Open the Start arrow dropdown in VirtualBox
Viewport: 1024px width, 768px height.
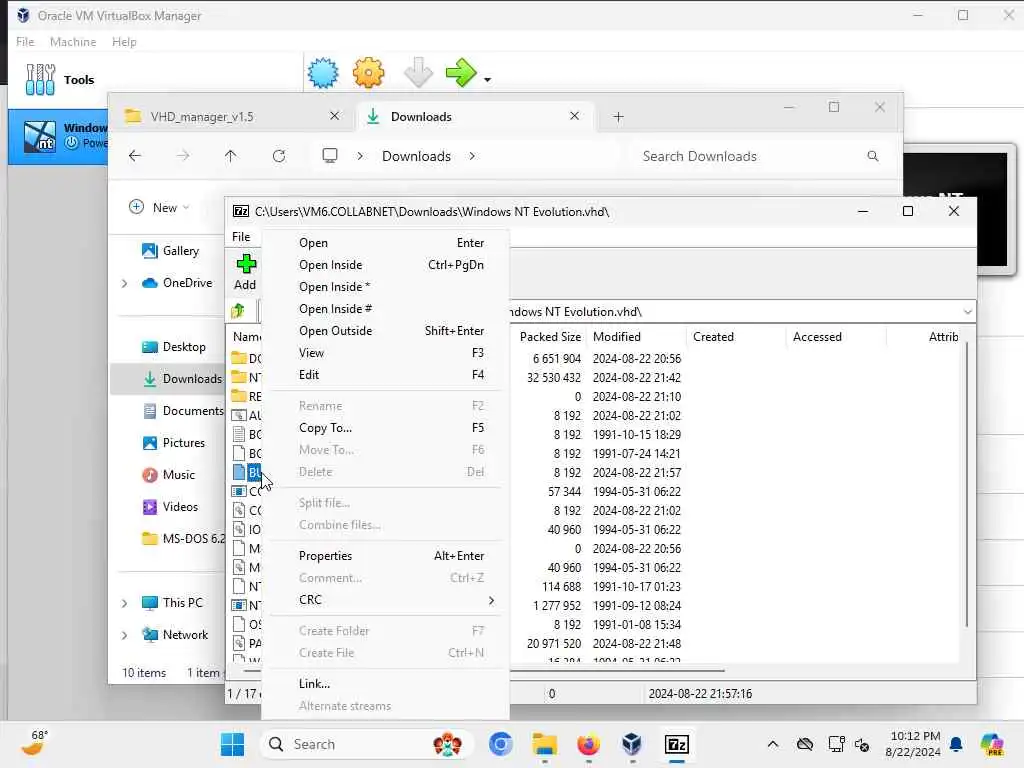pos(487,80)
